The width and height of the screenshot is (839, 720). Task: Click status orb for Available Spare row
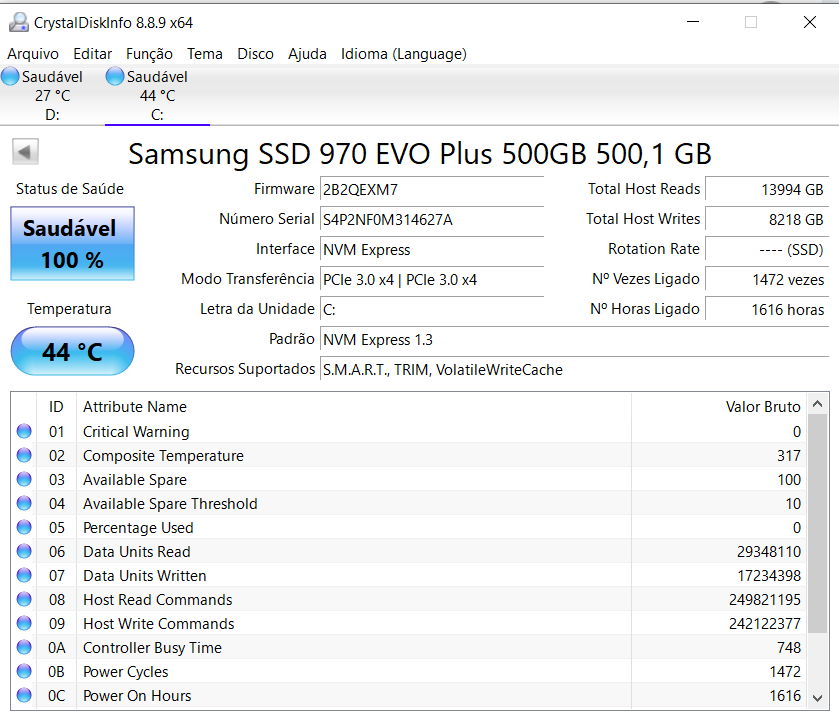pyautogui.click(x=24, y=479)
